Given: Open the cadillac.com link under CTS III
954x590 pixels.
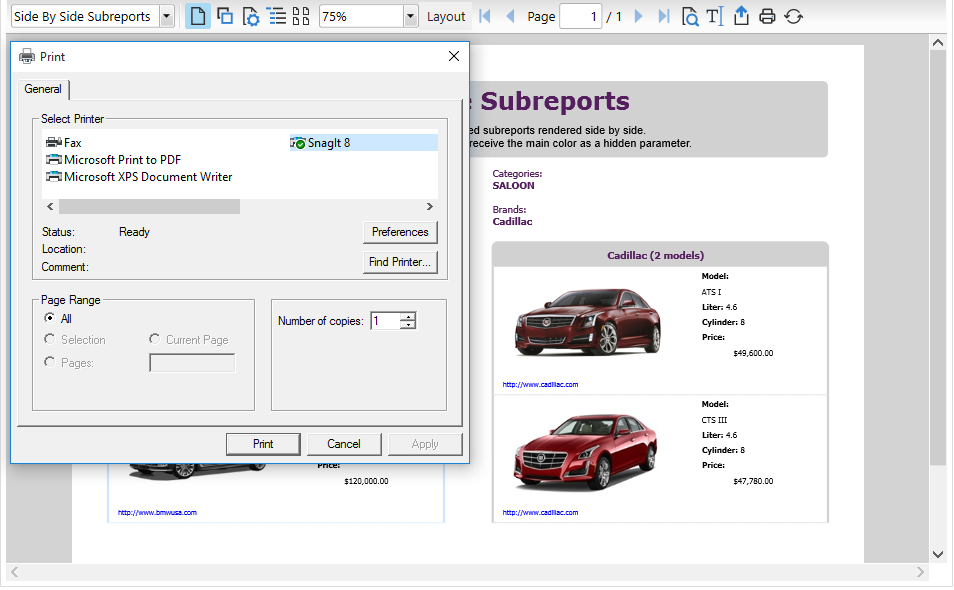Looking at the screenshot, I should [x=540, y=513].
